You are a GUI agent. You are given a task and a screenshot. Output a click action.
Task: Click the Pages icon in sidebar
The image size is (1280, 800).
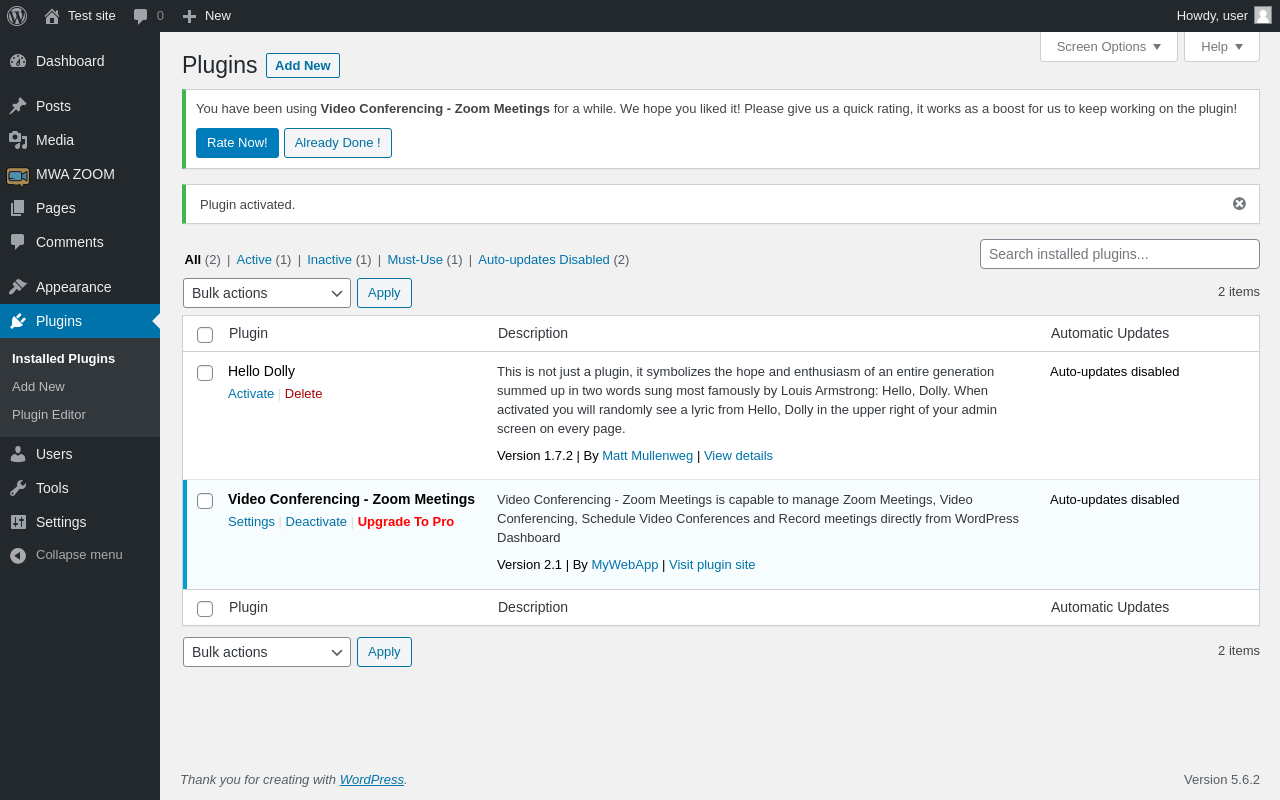[18, 208]
